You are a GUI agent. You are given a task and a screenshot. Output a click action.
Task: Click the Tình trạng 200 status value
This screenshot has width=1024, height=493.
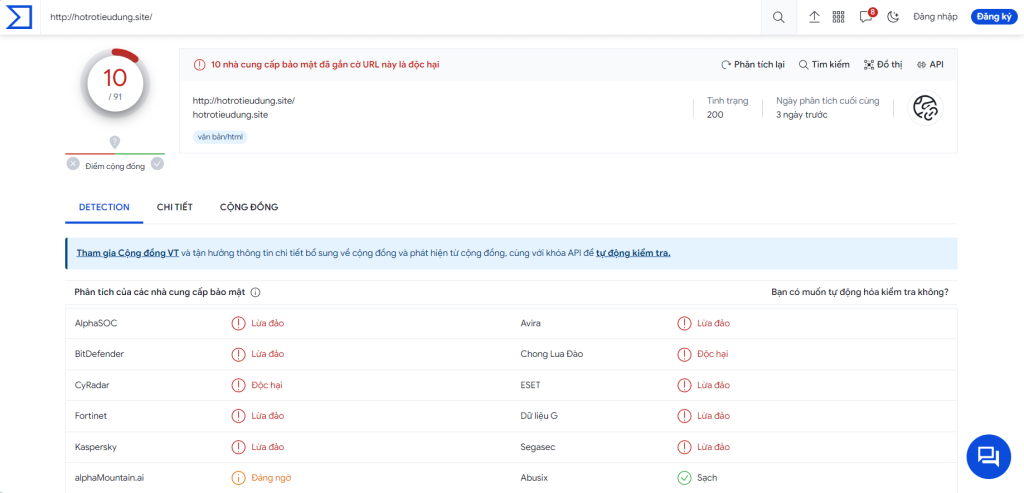point(715,115)
